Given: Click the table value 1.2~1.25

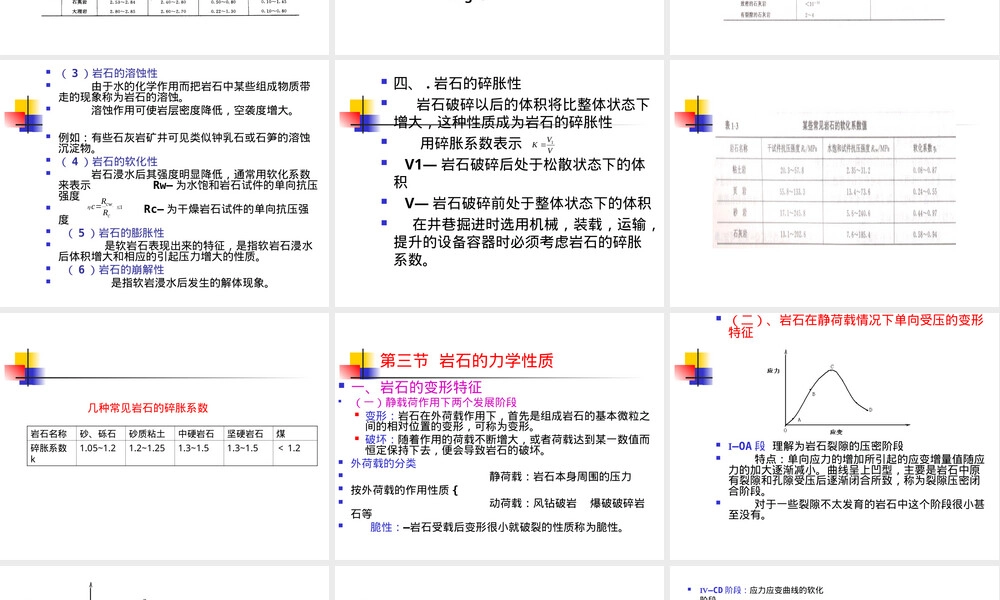Looking at the screenshot, I should (x=147, y=448).
